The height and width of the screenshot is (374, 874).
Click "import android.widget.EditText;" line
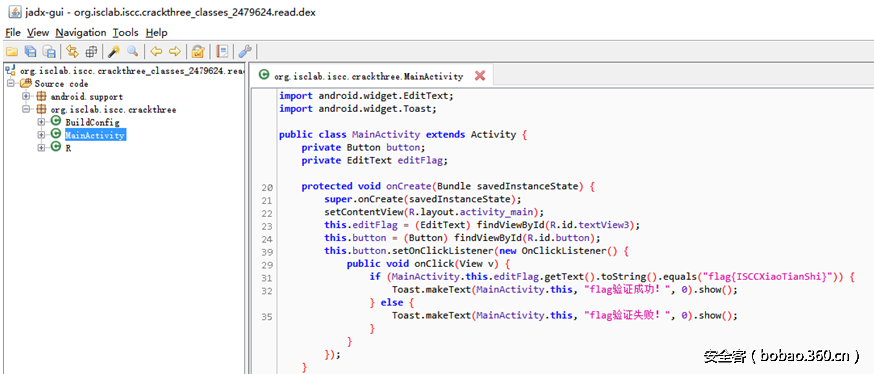click(x=367, y=95)
